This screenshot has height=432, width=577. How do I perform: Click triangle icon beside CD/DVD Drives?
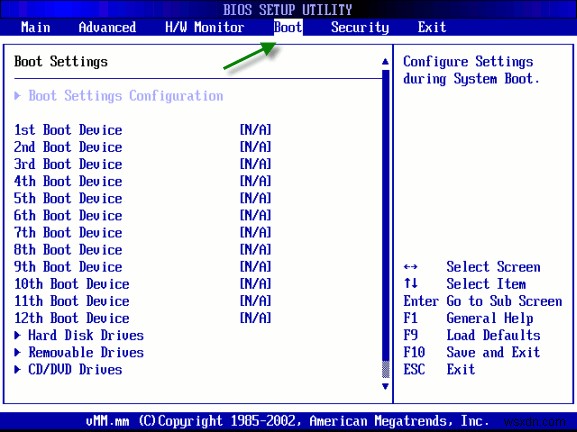17,369
